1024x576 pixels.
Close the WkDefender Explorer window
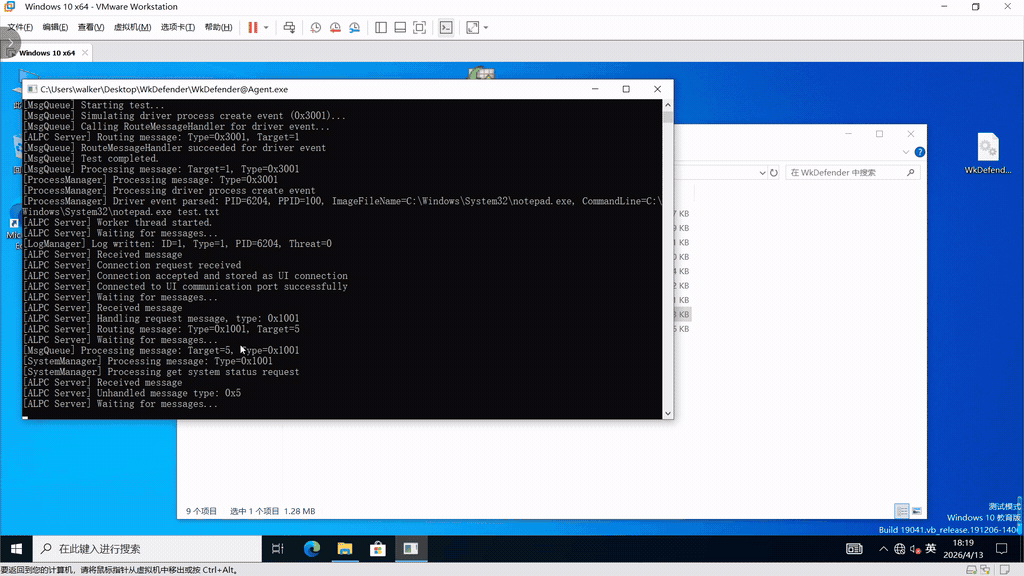point(911,134)
